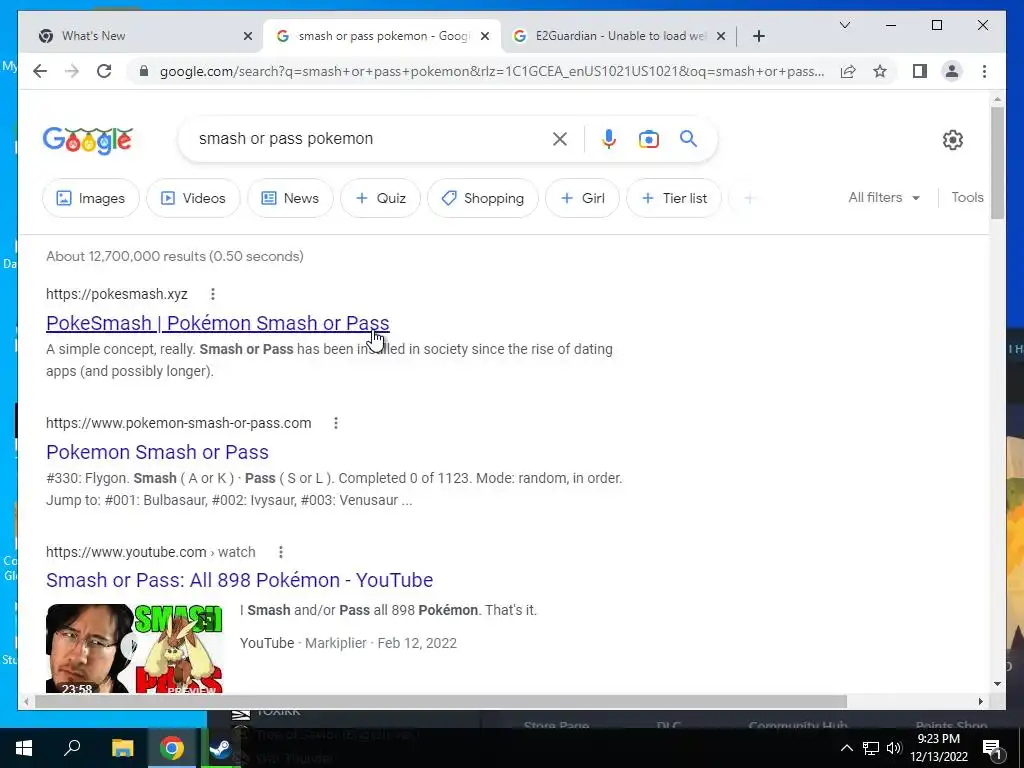Add Tier list to the search
The image size is (1024, 768).
[x=674, y=198]
